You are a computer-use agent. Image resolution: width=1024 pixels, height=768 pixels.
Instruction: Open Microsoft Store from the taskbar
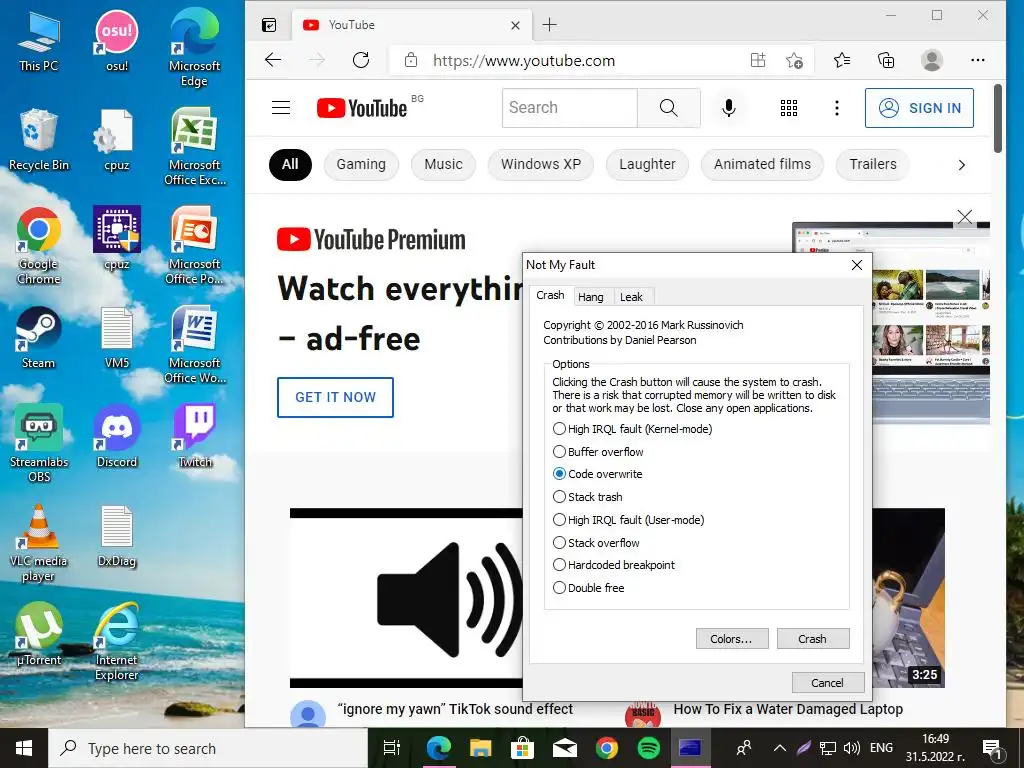[x=522, y=748]
